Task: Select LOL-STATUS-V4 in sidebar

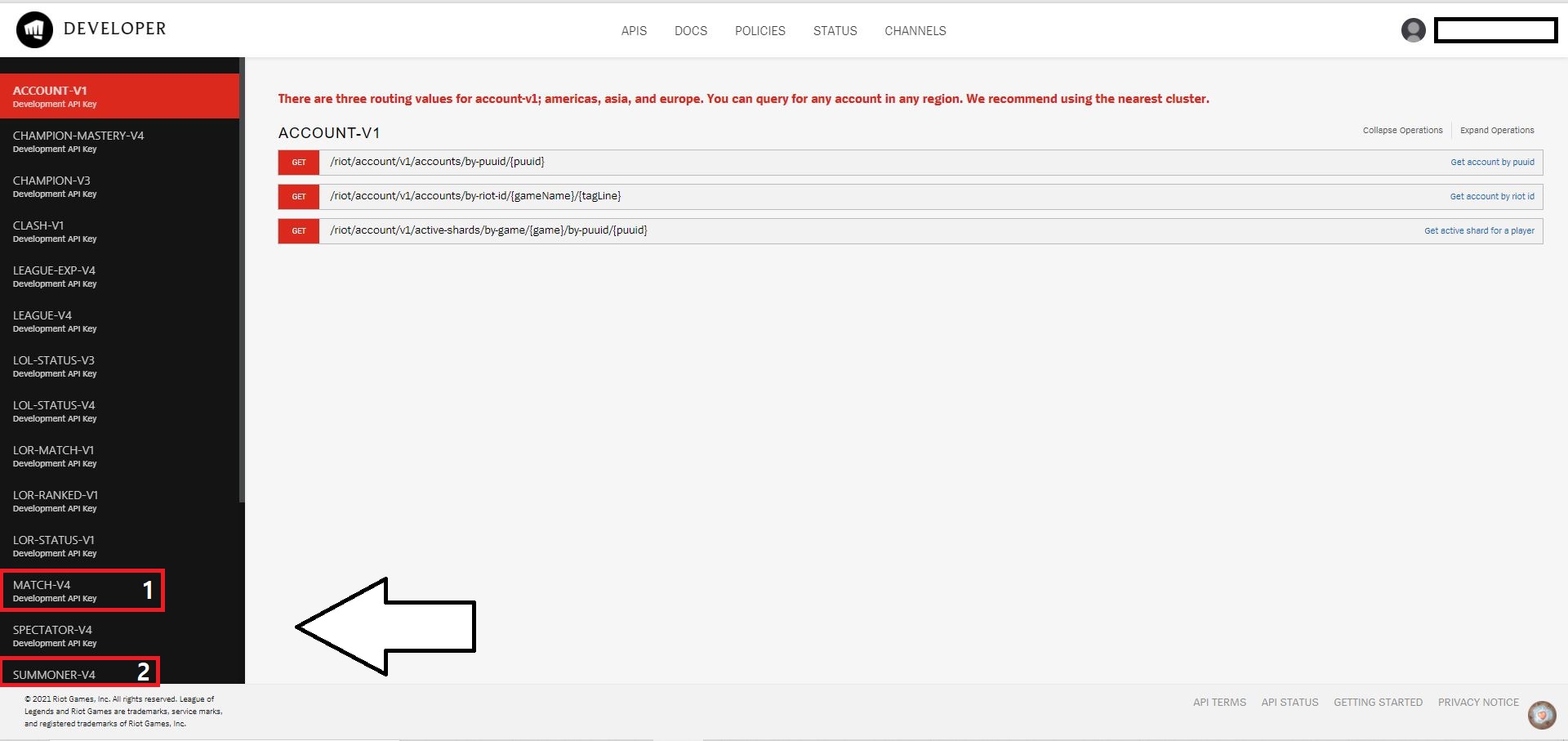Action: (x=119, y=411)
